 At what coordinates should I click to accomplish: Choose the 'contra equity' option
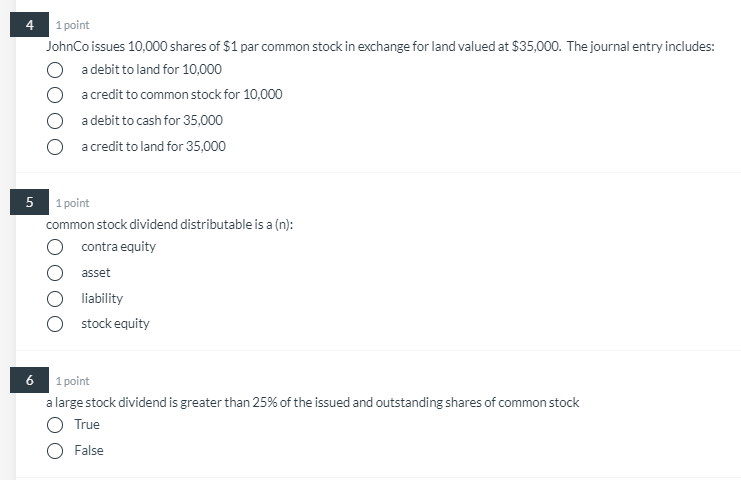(x=55, y=247)
